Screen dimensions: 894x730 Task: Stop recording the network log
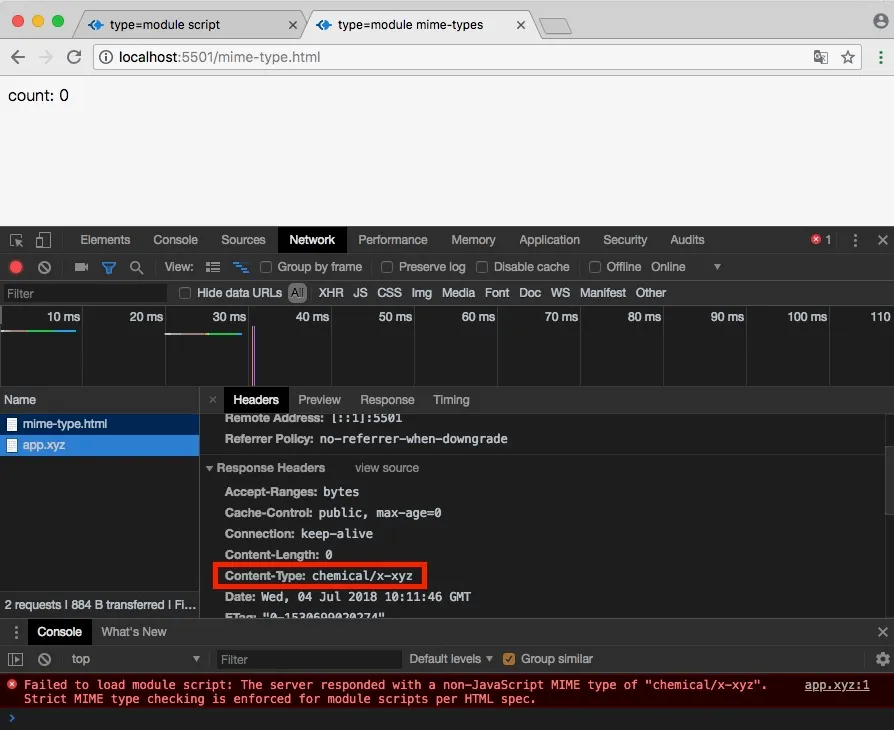coord(16,267)
